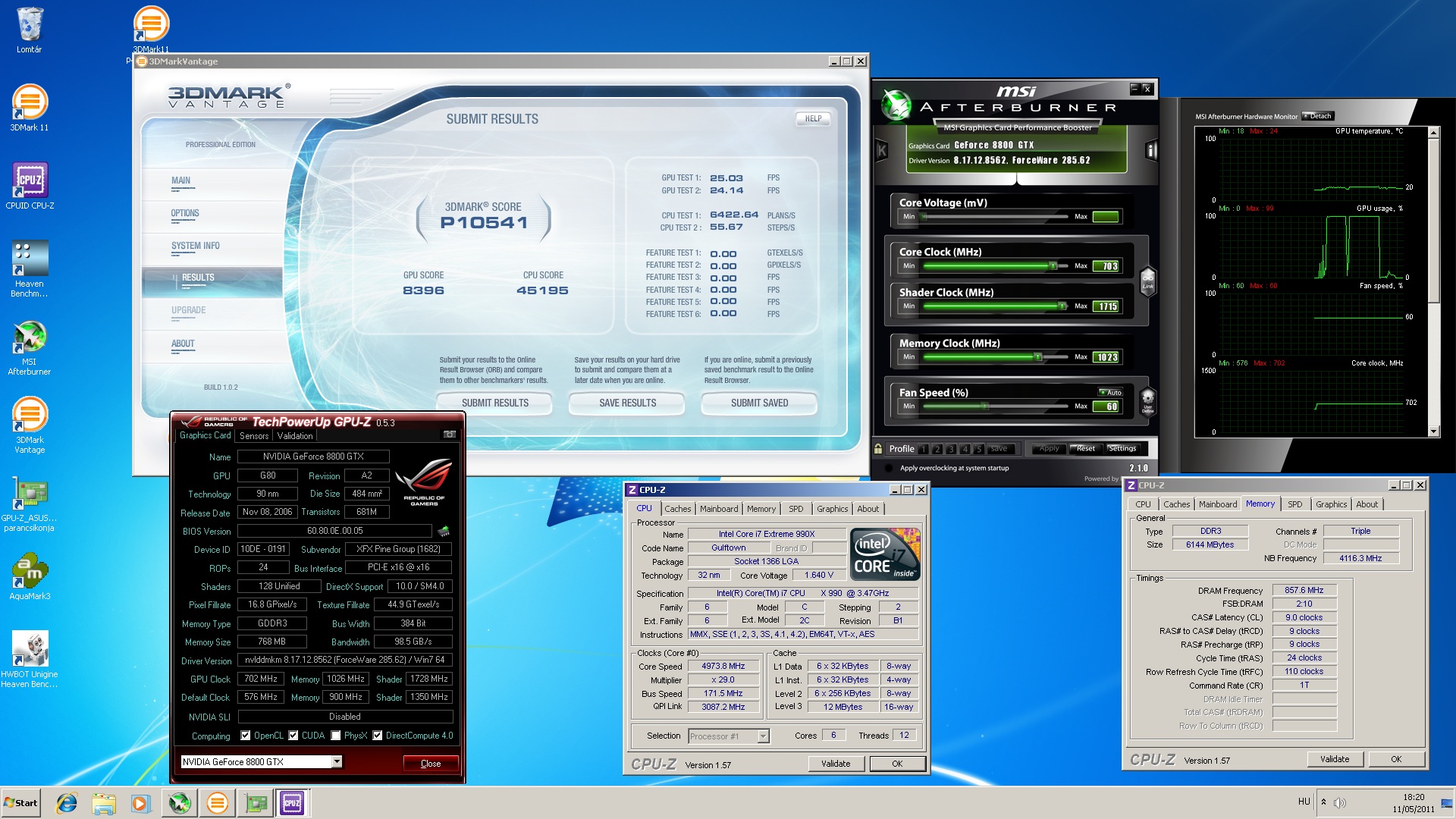Click Afterburner fan User Define icon
Screen dimensions: 1456x819
point(1147,400)
